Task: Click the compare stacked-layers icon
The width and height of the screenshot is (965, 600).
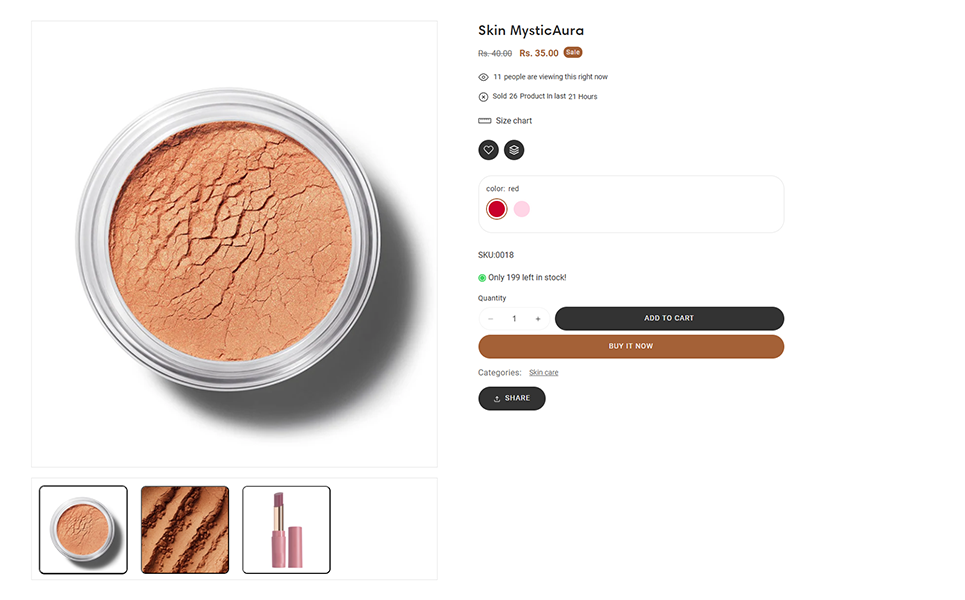Action: click(x=514, y=150)
